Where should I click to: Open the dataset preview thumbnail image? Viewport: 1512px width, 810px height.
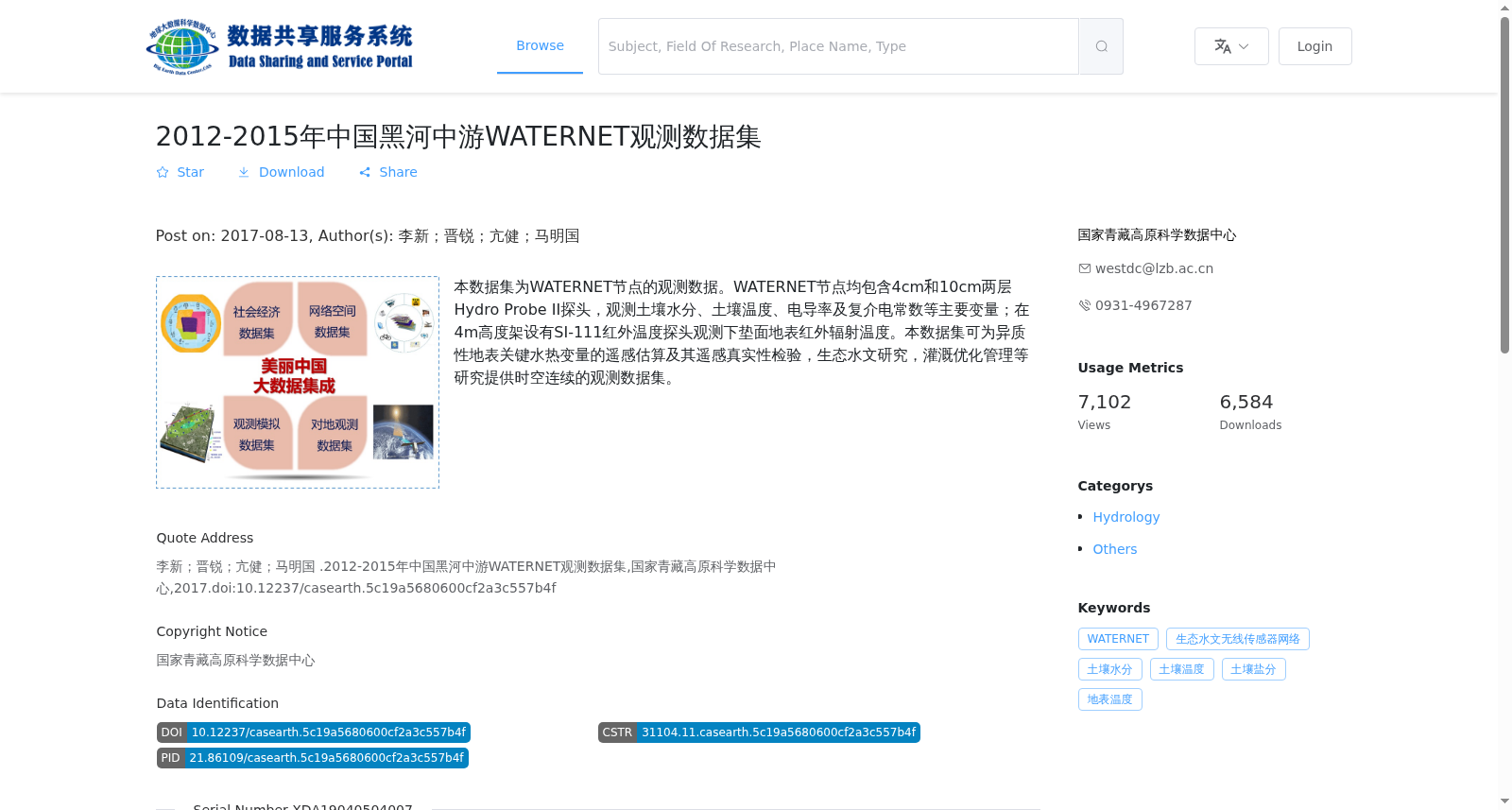click(x=298, y=382)
